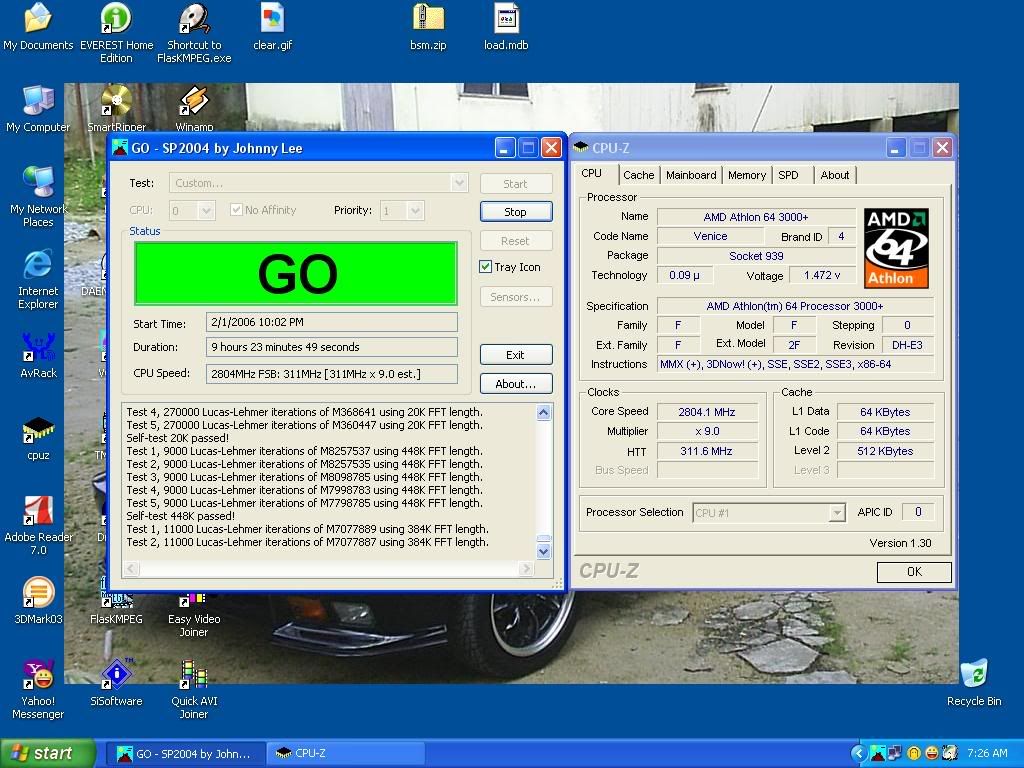The image size is (1024, 768).
Task: Click the log scrollbar down arrow
Action: click(543, 551)
